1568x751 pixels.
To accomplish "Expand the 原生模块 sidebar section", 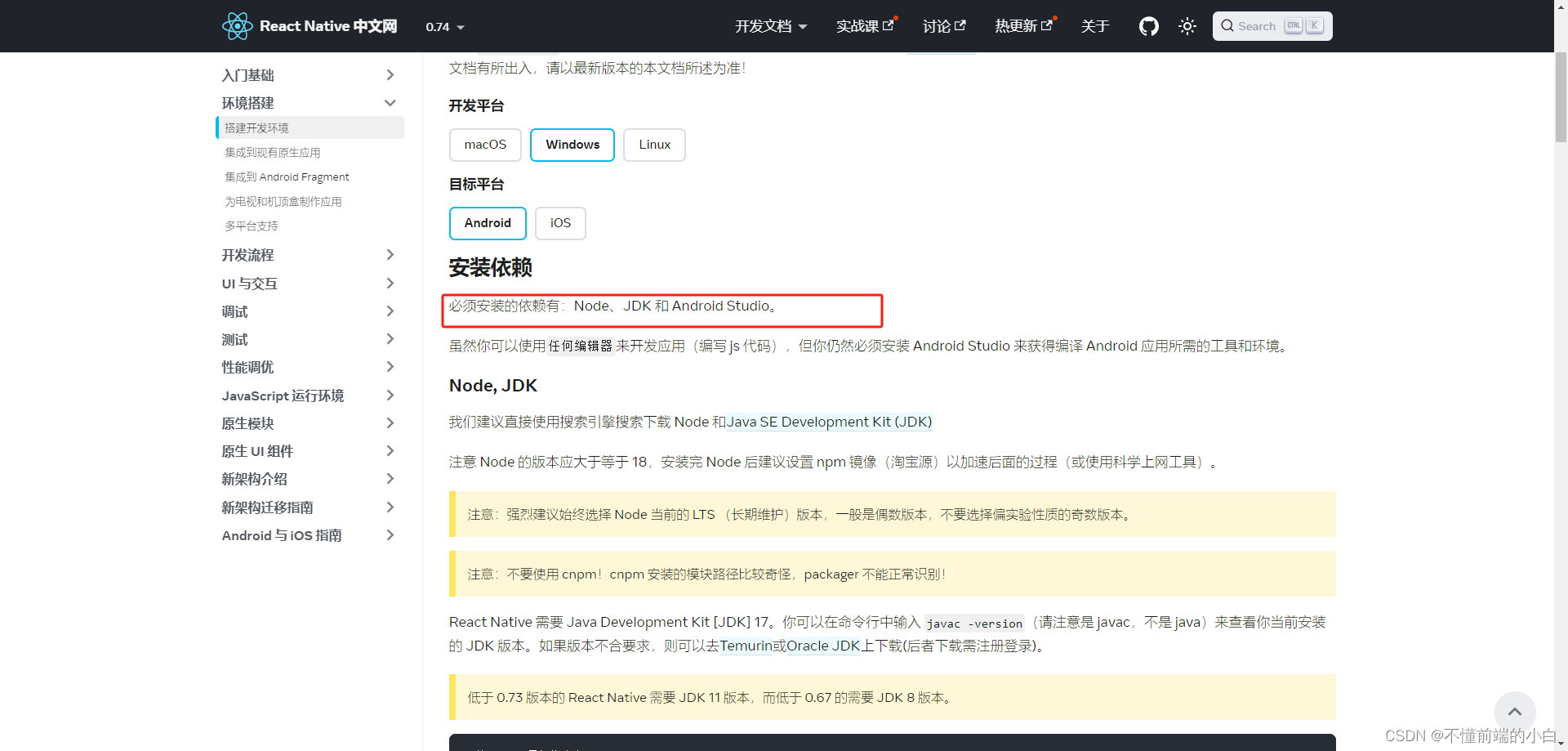I will click(x=309, y=423).
